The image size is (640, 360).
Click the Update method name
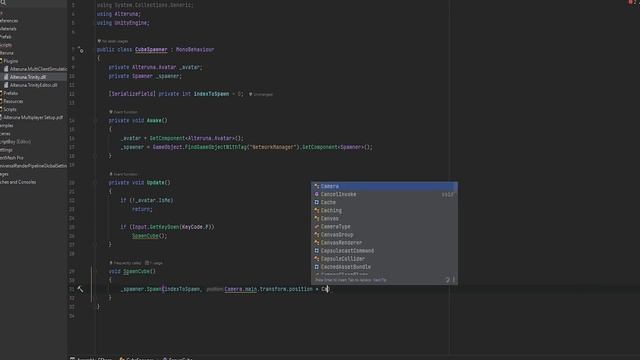[156, 182]
